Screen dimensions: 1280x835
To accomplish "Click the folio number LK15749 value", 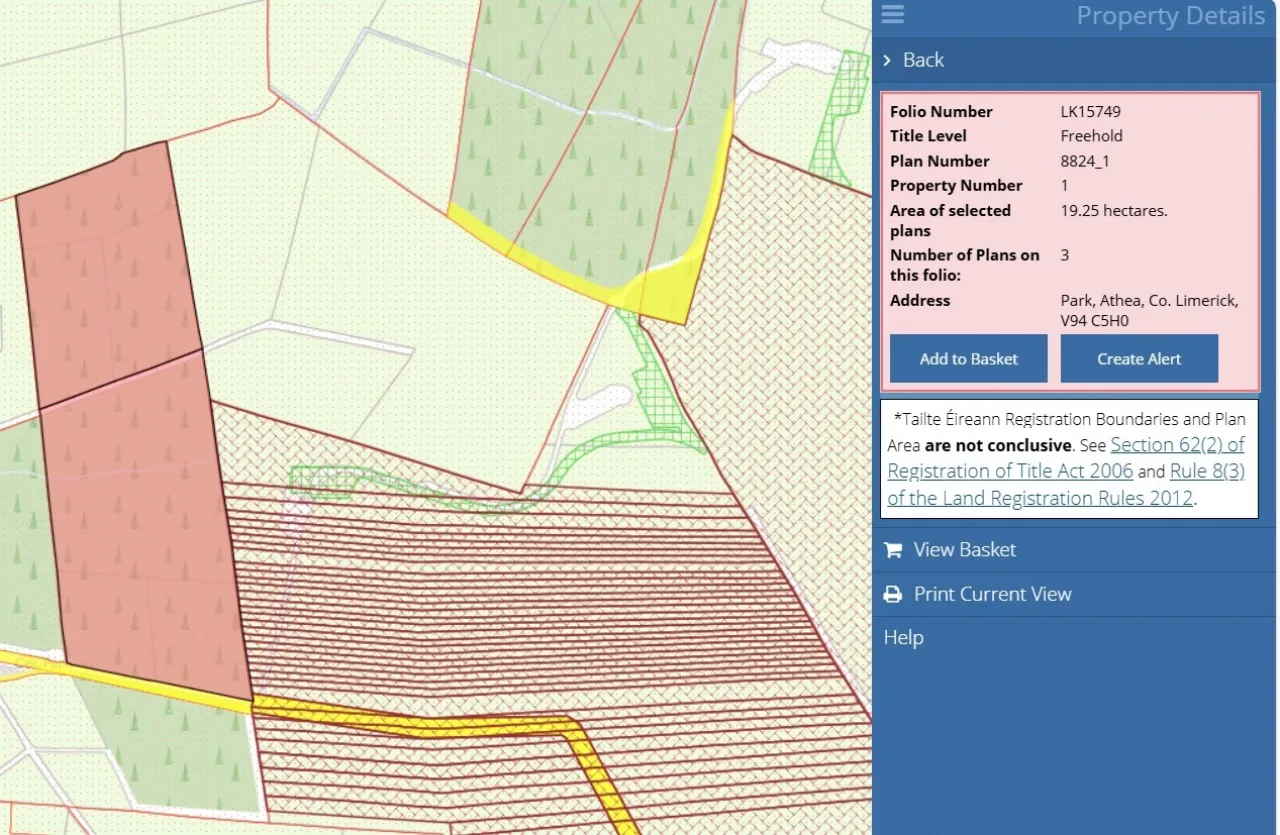I will (x=1090, y=112).
